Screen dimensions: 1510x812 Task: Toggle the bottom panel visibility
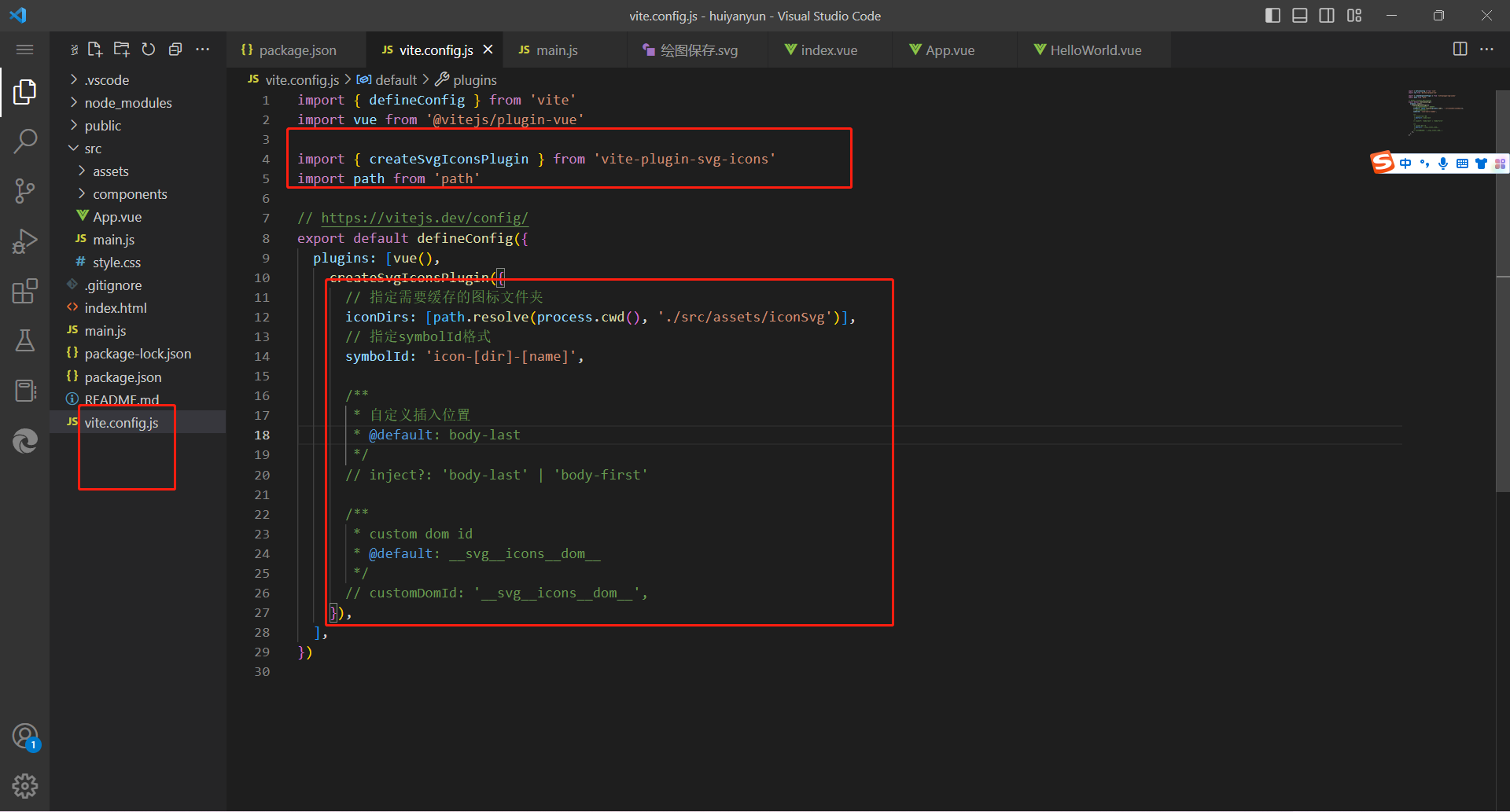coord(1300,16)
